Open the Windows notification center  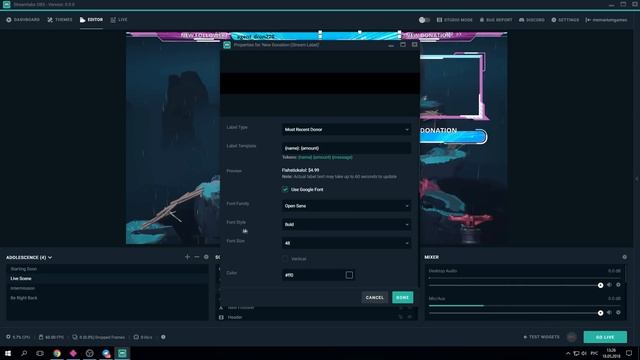629,353
